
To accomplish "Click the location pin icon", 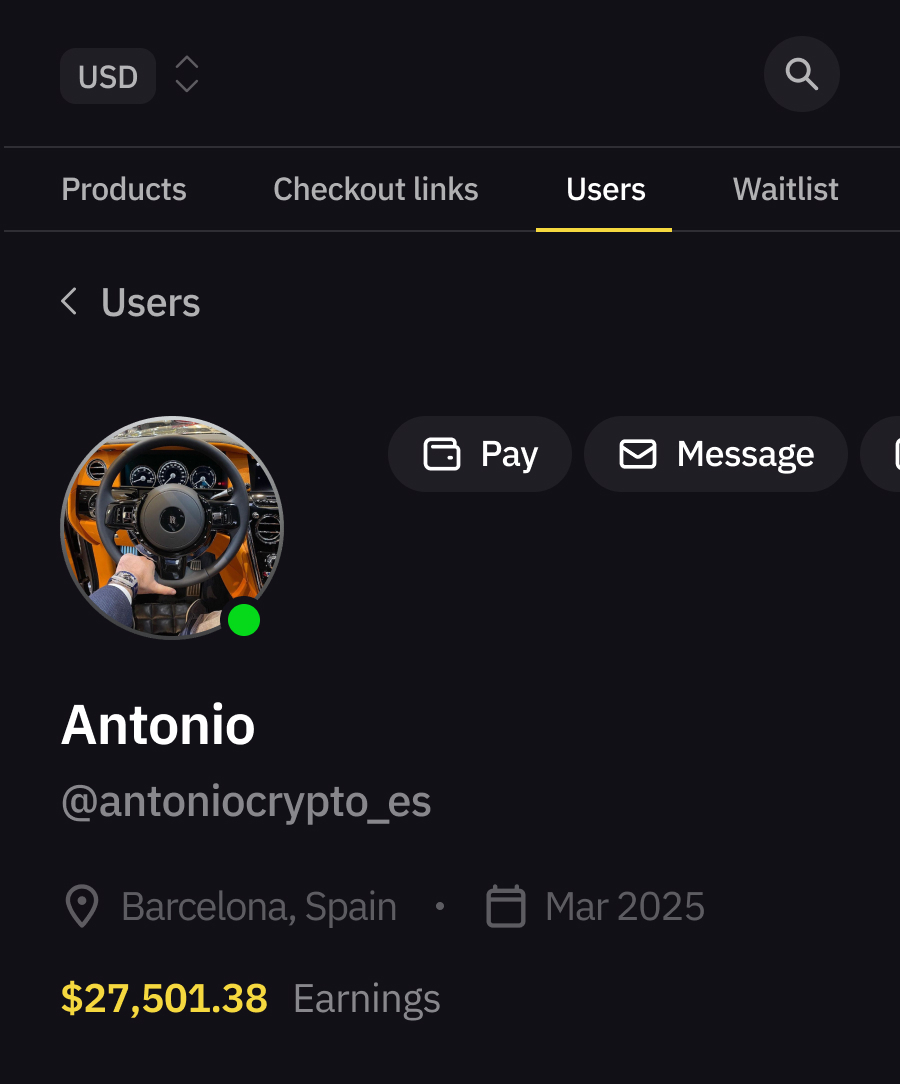I will [81, 907].
